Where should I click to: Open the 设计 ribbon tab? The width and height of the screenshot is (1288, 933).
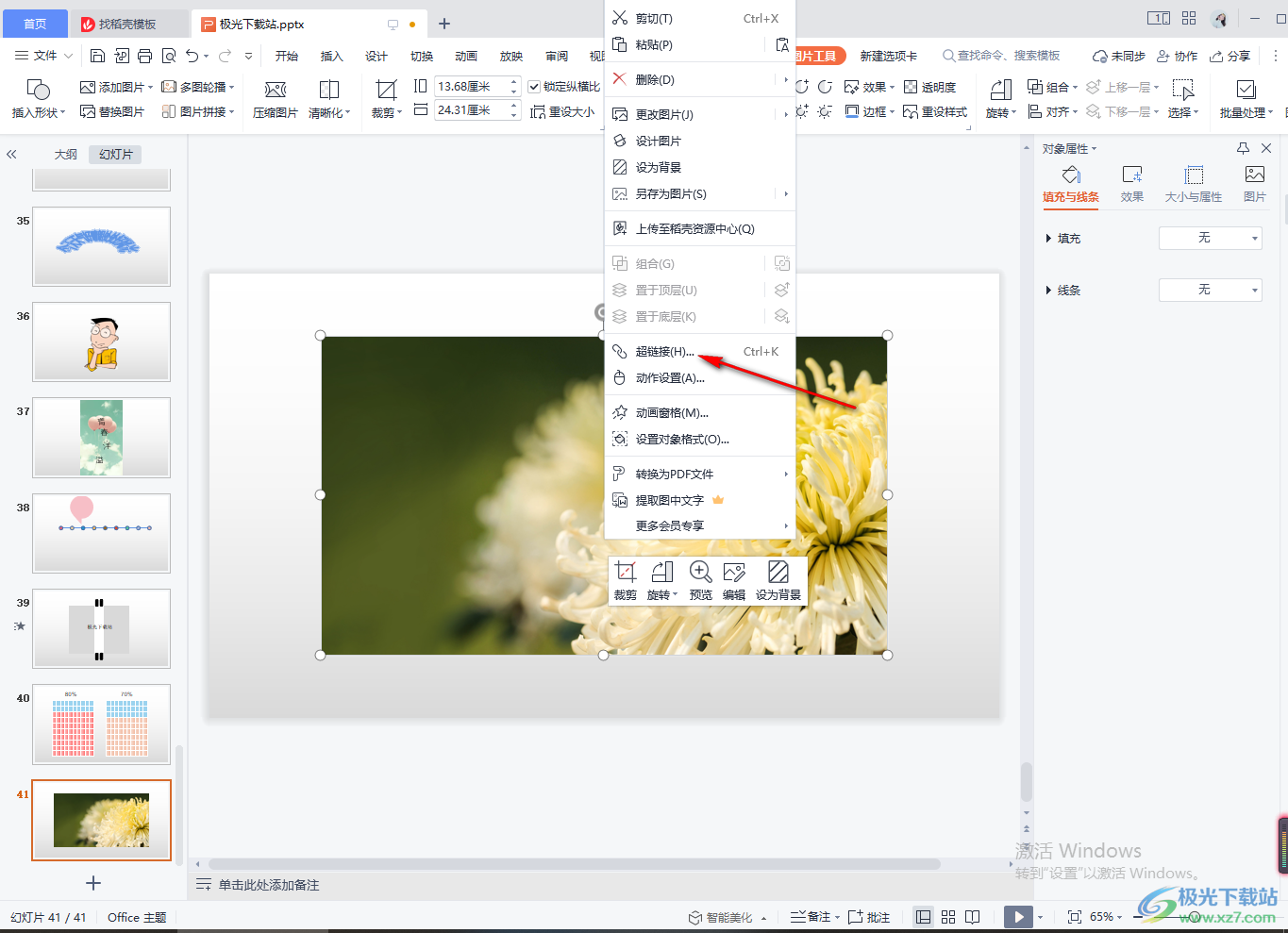pyautogui.click(x=376, y=56)
